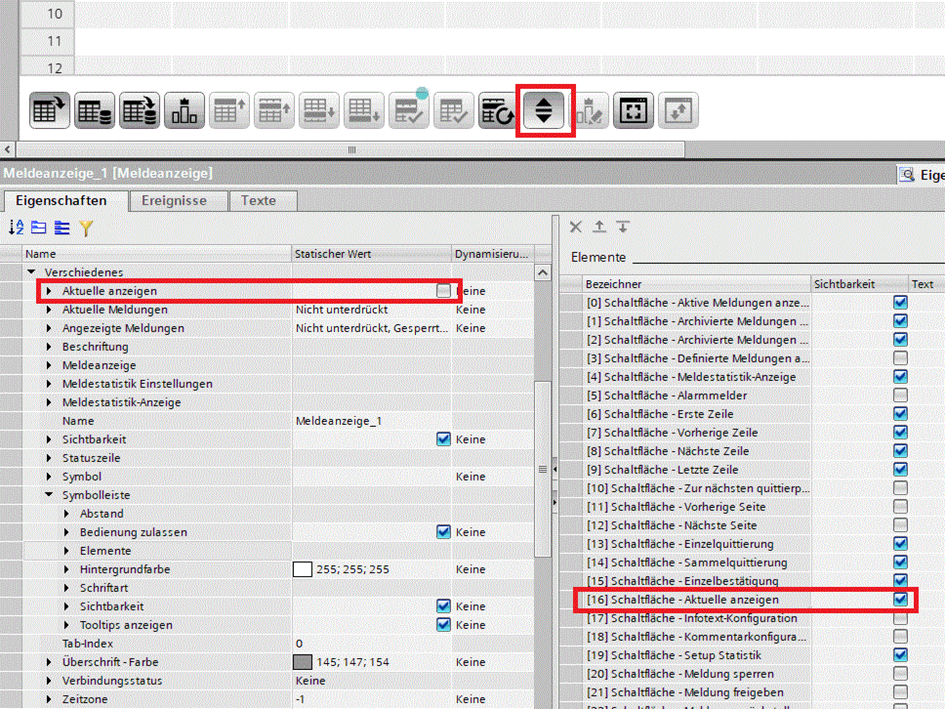The height and width of the screenshot is (709, 945).
Task: Open the Texte tab
Action: click(263, 201)
